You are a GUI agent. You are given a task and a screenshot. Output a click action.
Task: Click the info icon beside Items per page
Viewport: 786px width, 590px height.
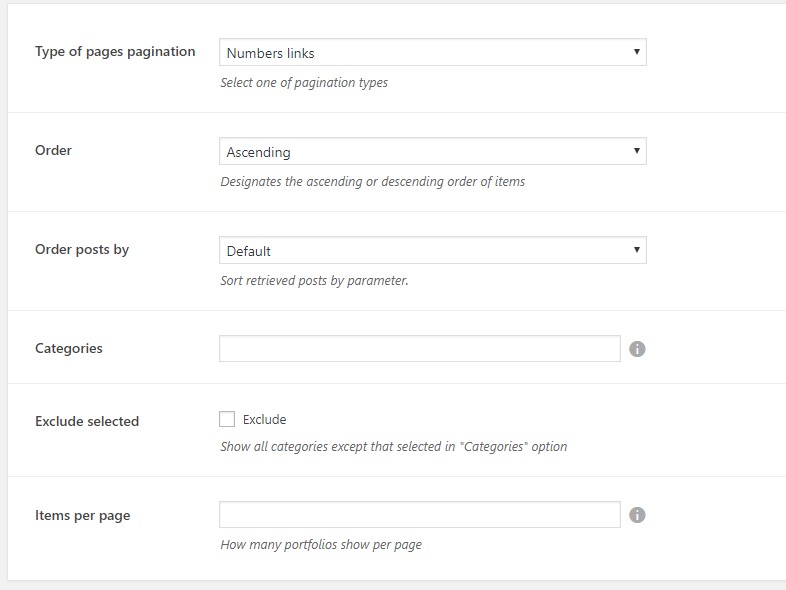(x=638, y=515)
